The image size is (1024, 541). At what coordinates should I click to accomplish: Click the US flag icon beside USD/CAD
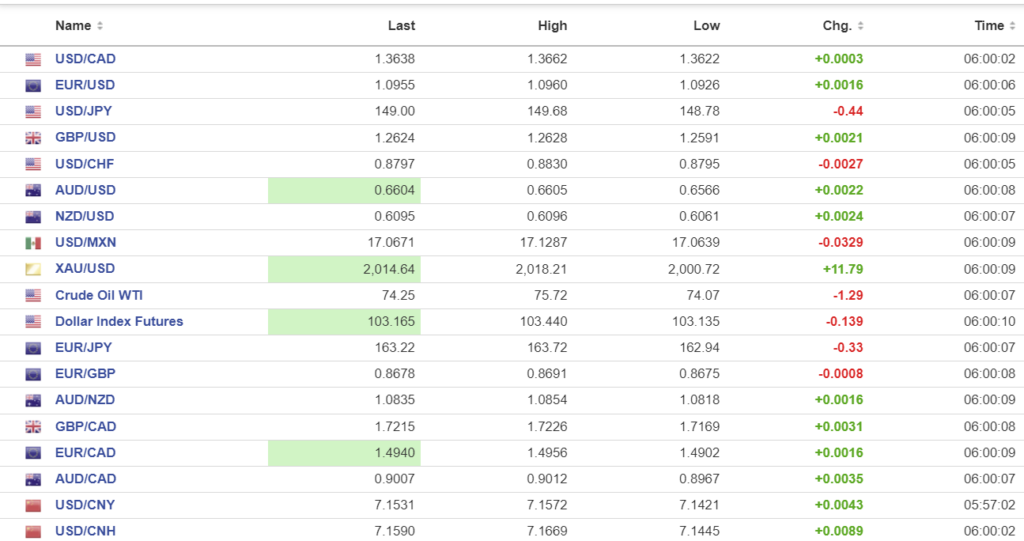[33, 60]
